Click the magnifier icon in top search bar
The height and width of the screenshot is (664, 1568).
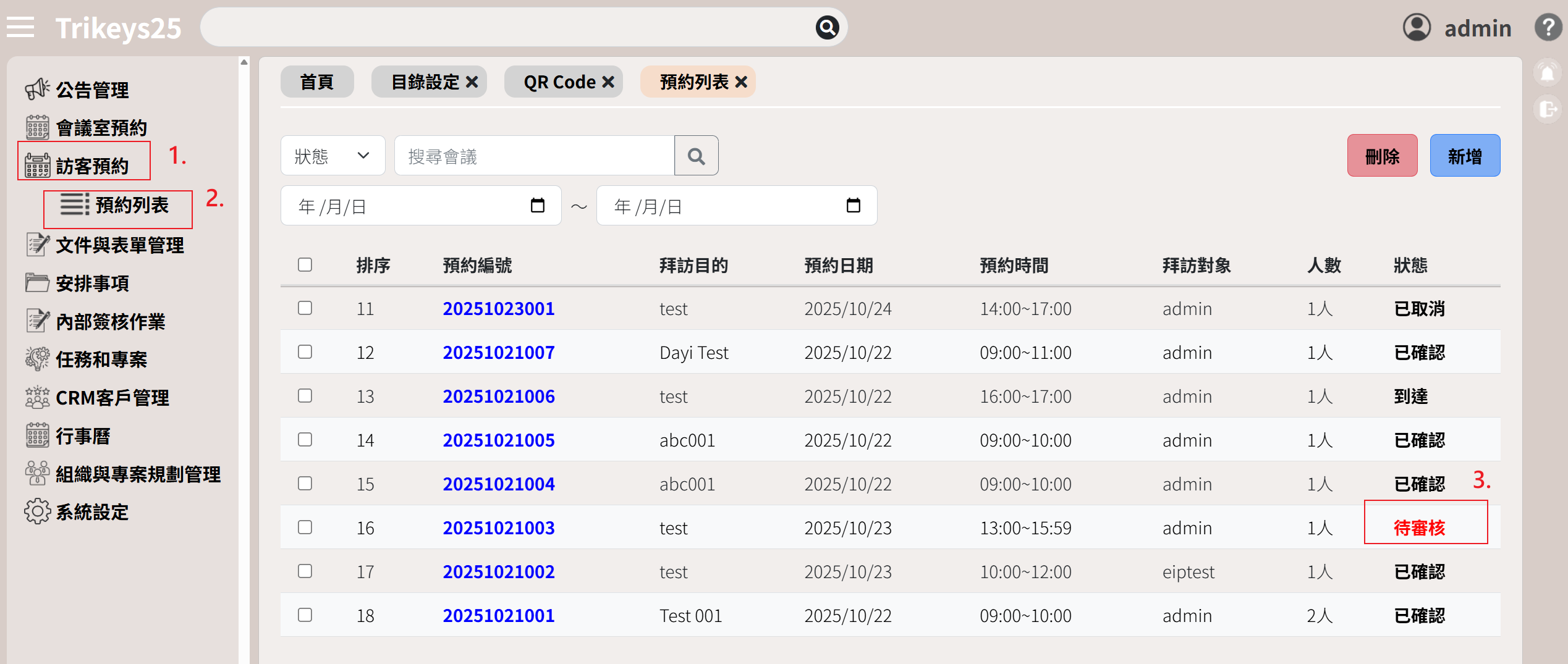[x=826, y=28]
